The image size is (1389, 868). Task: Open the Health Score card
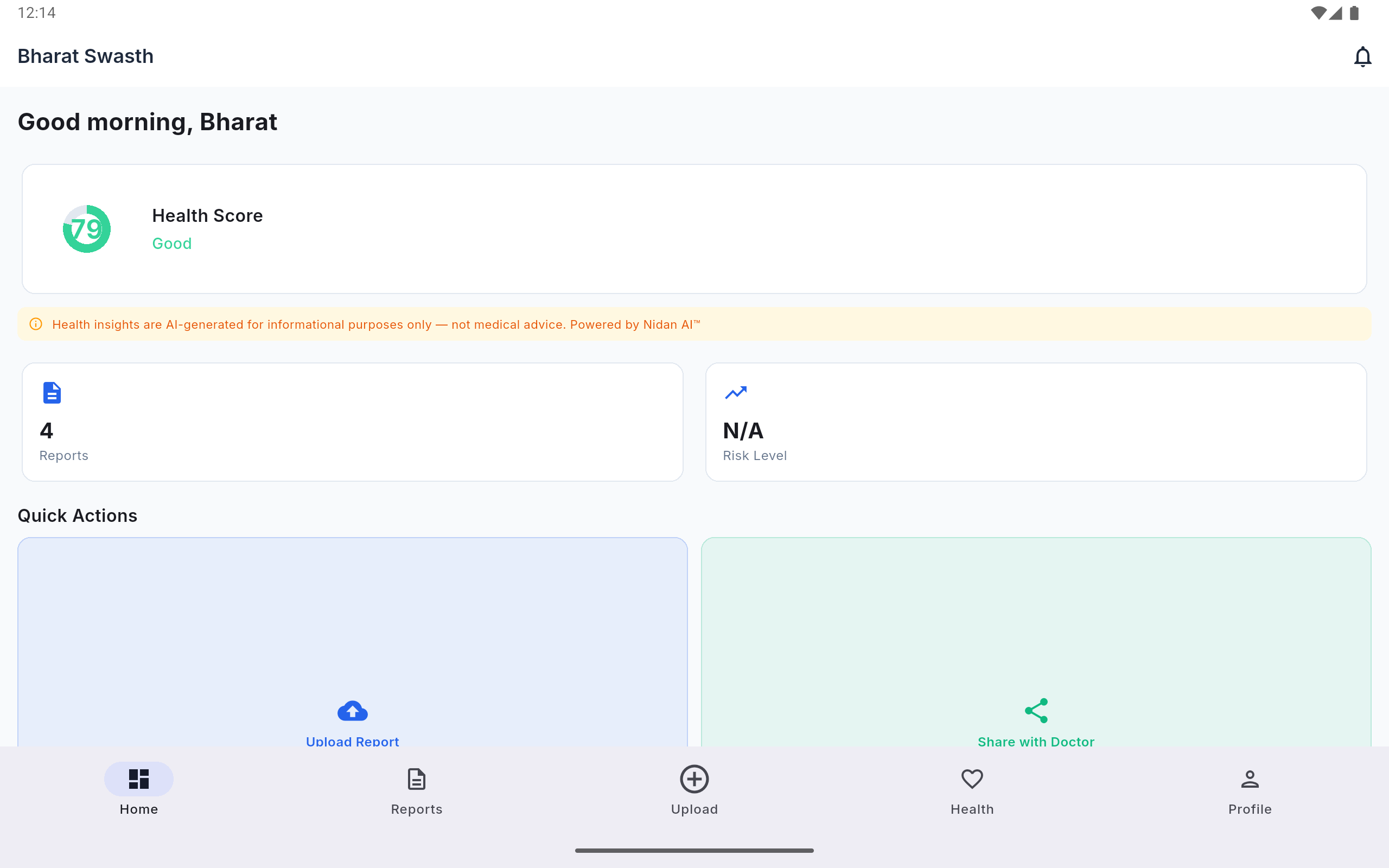[x=694, y=229]
